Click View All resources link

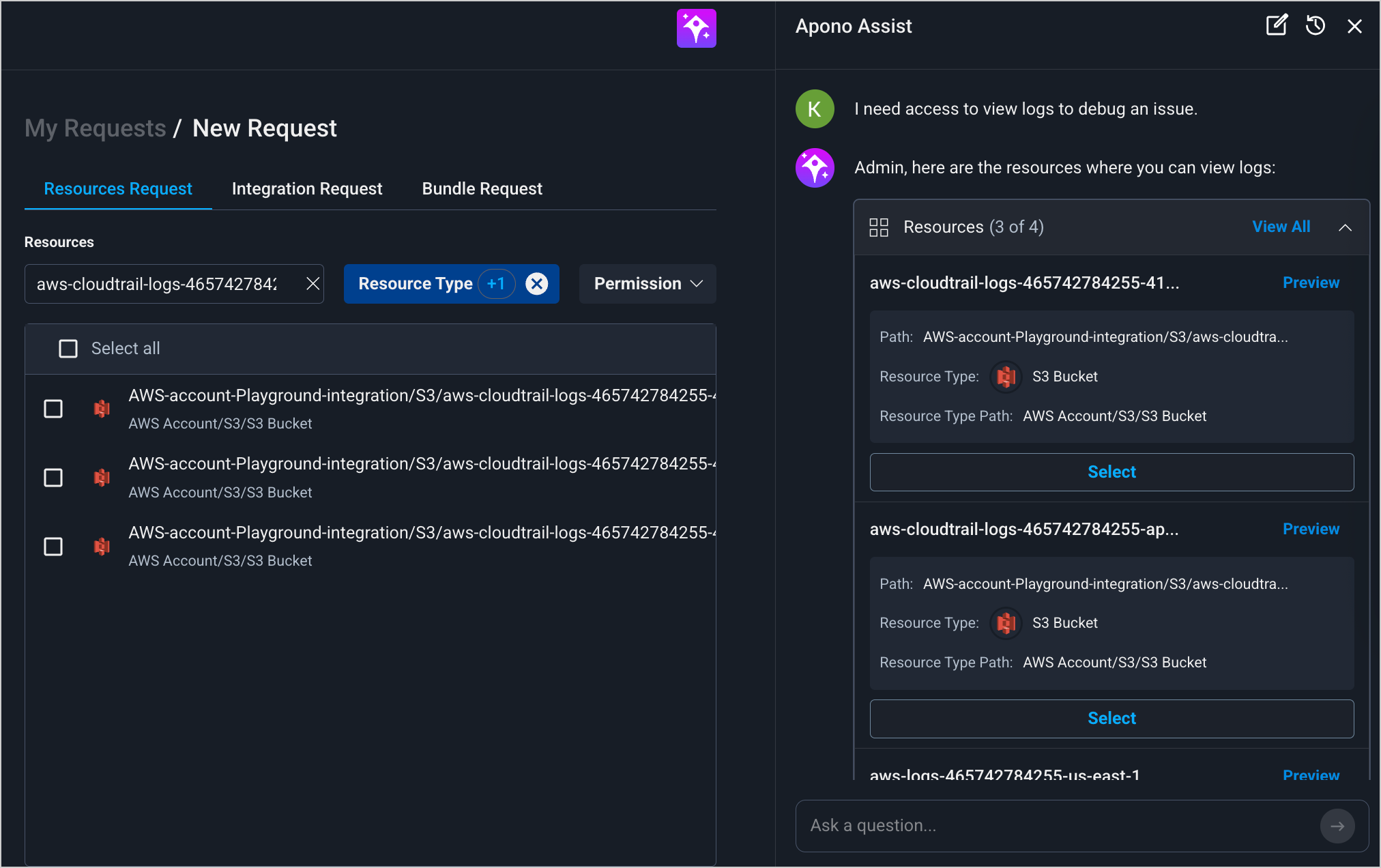pos(1281,227)
